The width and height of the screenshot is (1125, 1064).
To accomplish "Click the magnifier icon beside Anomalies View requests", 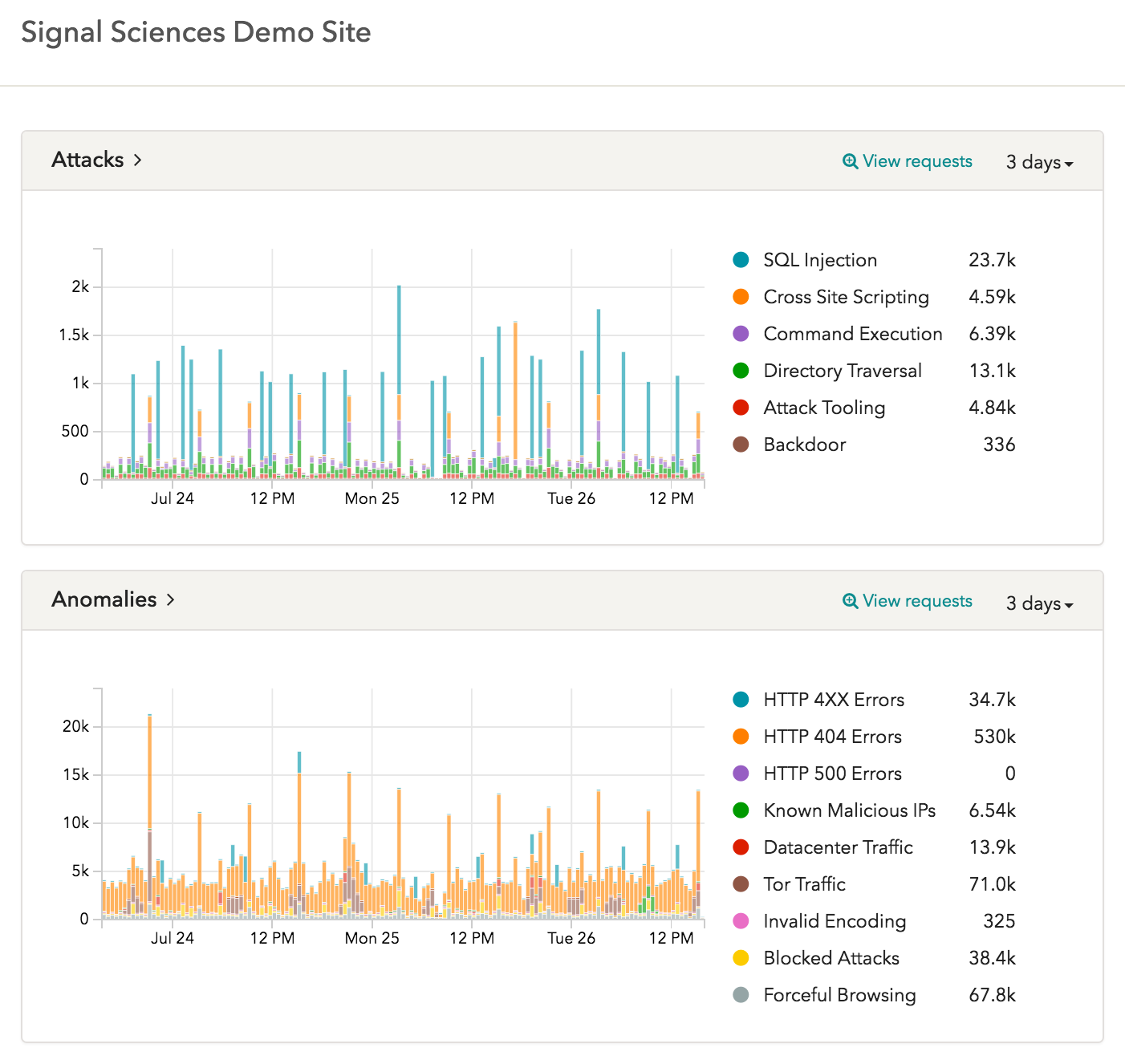I will click(x=849, y=600).
